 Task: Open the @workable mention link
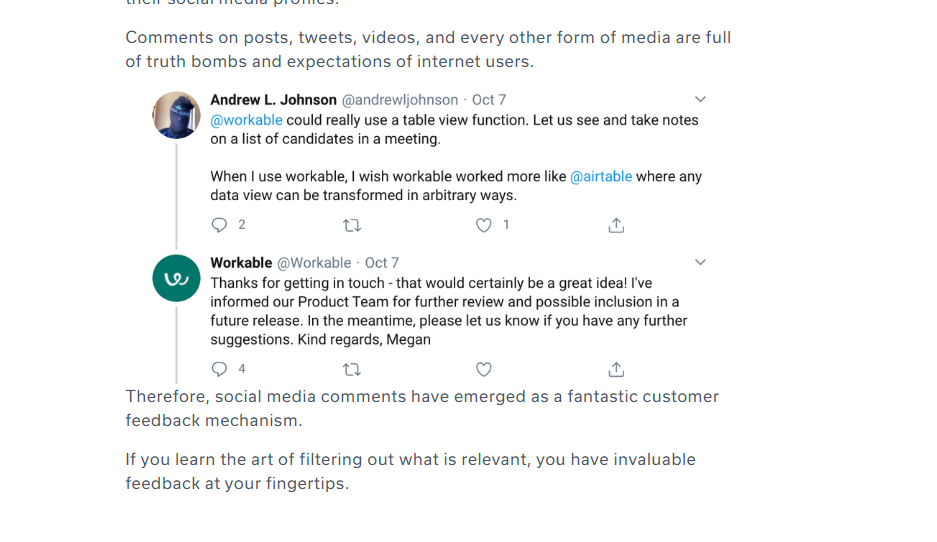coord(246,120)
